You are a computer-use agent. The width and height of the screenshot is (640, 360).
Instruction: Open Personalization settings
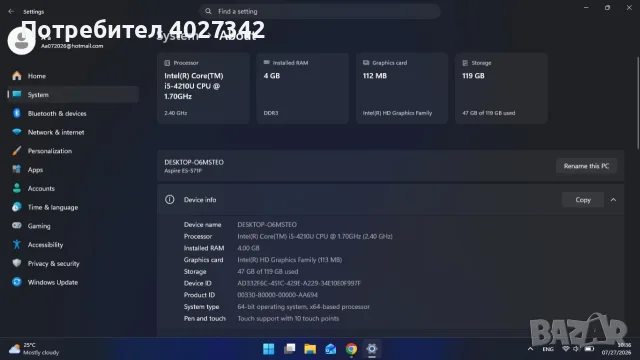click(x=73, y=151)
